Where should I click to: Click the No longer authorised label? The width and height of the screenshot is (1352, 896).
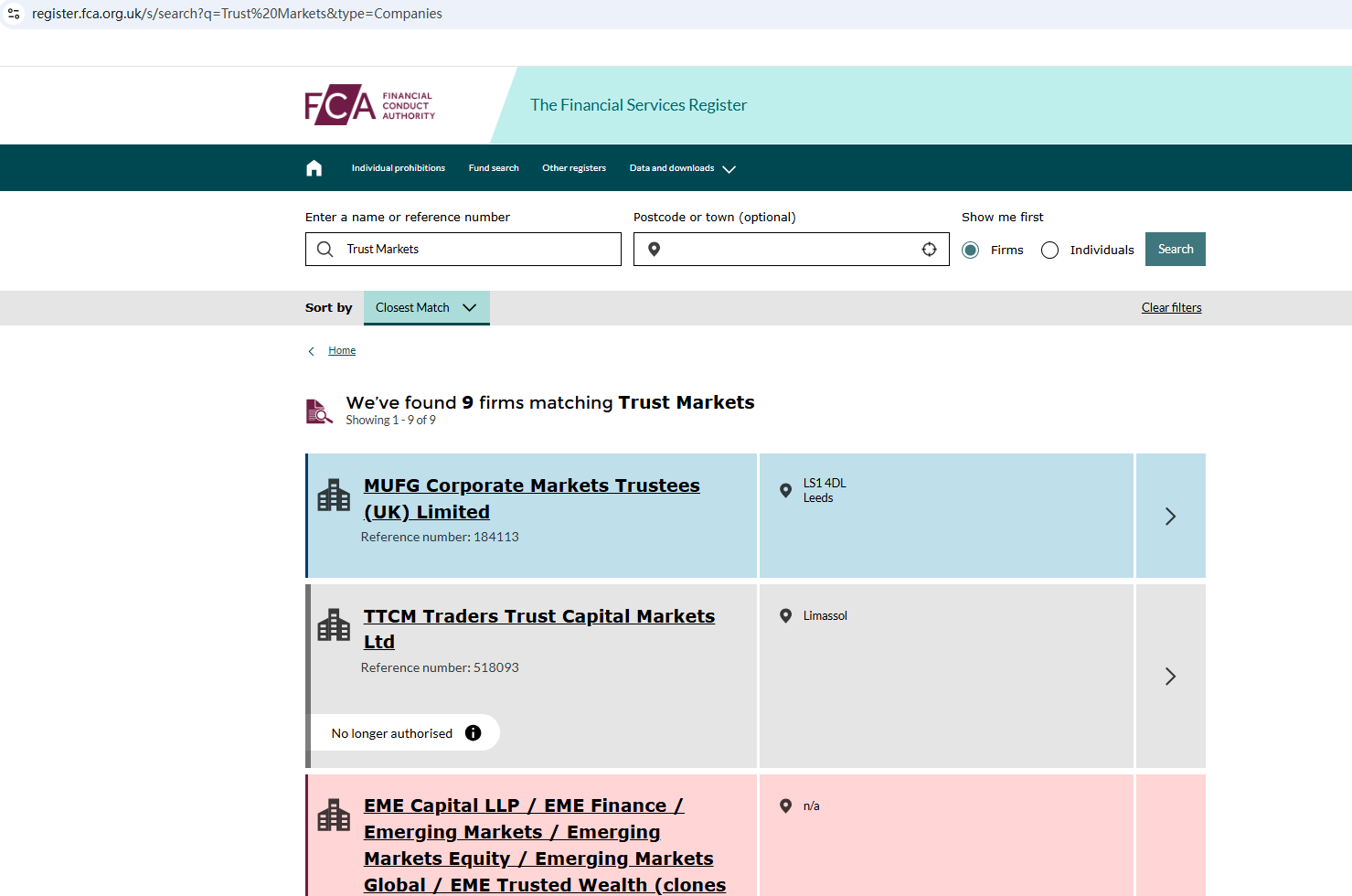pyautogui.click(x=392, y=733)
